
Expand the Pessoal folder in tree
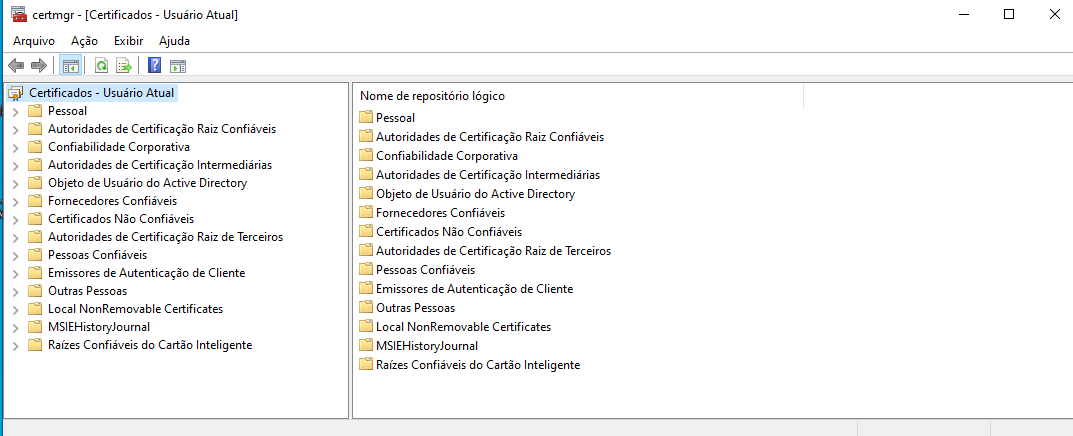pos(15,111)
